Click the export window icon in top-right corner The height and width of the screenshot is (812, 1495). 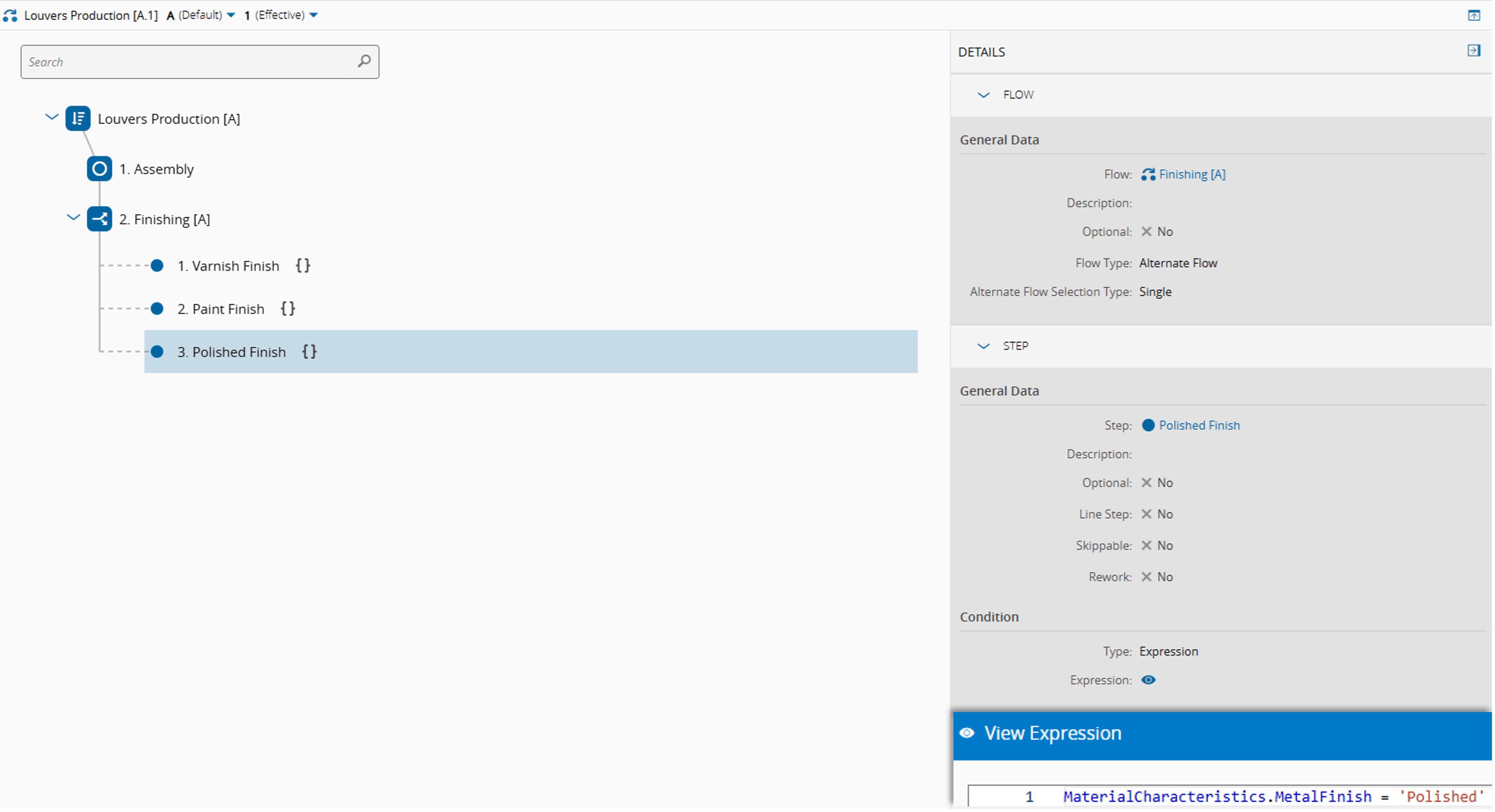[1474, 15]
